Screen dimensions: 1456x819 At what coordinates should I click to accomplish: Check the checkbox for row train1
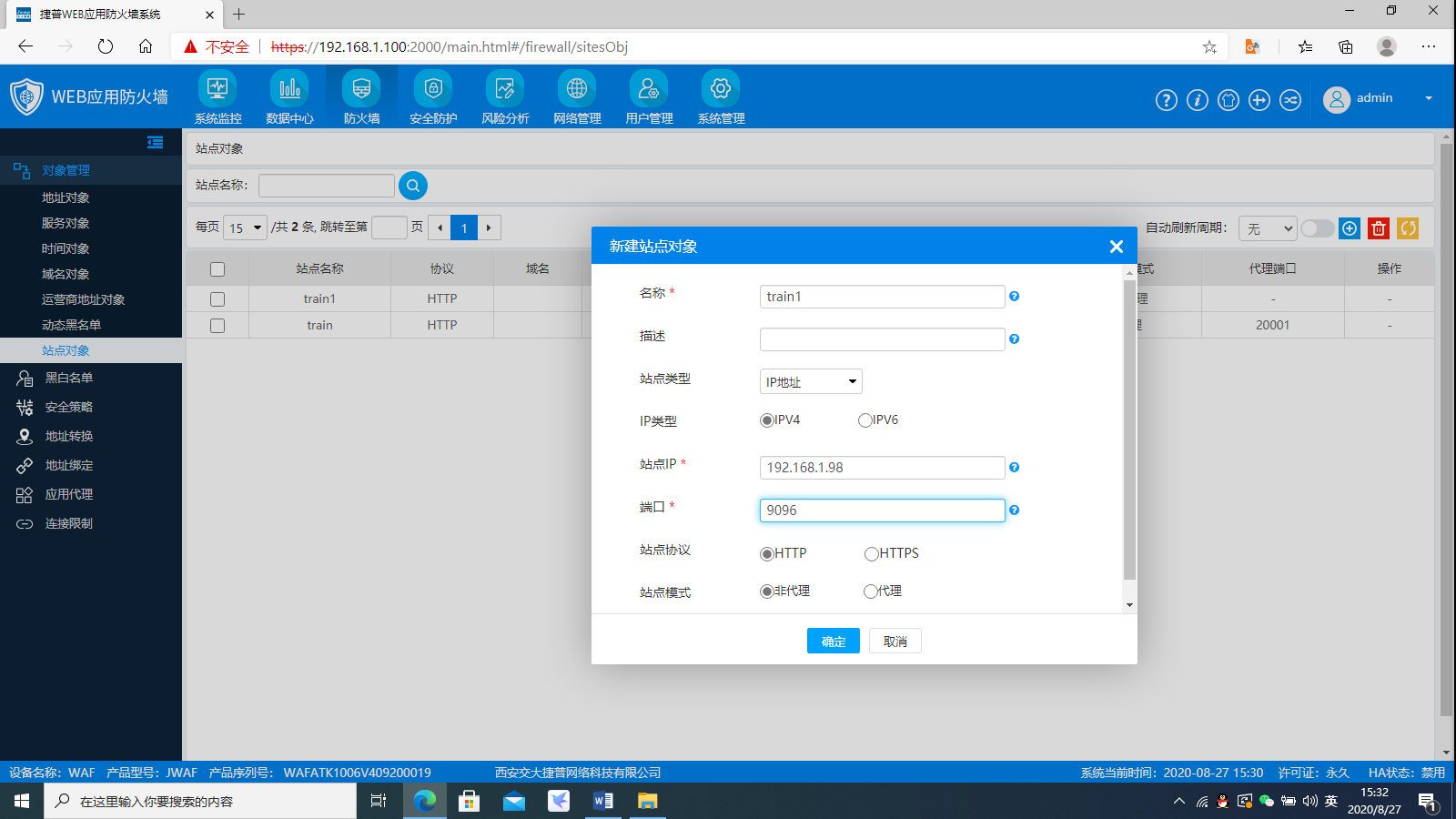click(217, 299)
